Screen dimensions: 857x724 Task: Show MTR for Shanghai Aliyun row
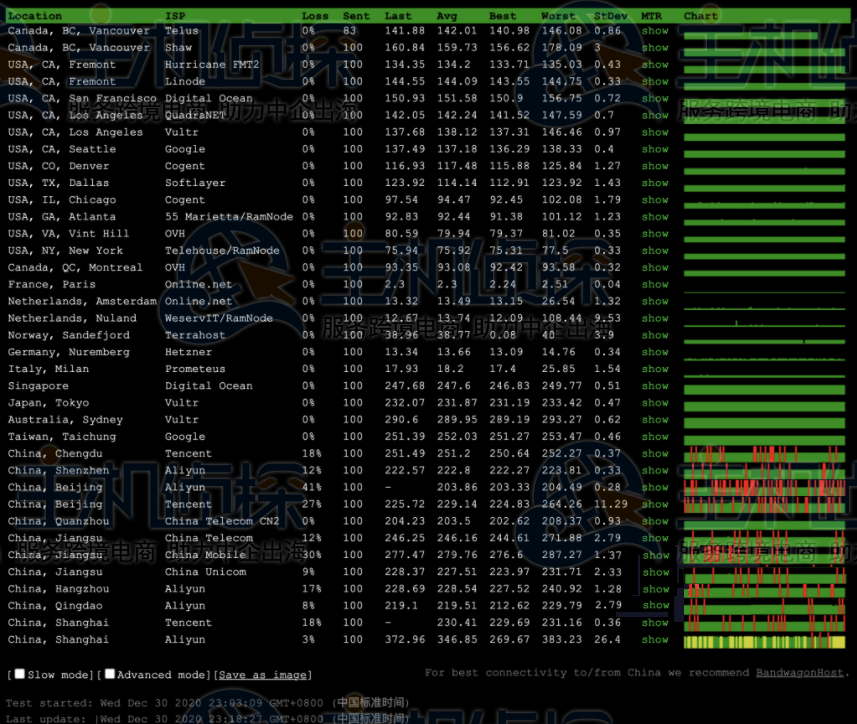(x=655, y=640)
